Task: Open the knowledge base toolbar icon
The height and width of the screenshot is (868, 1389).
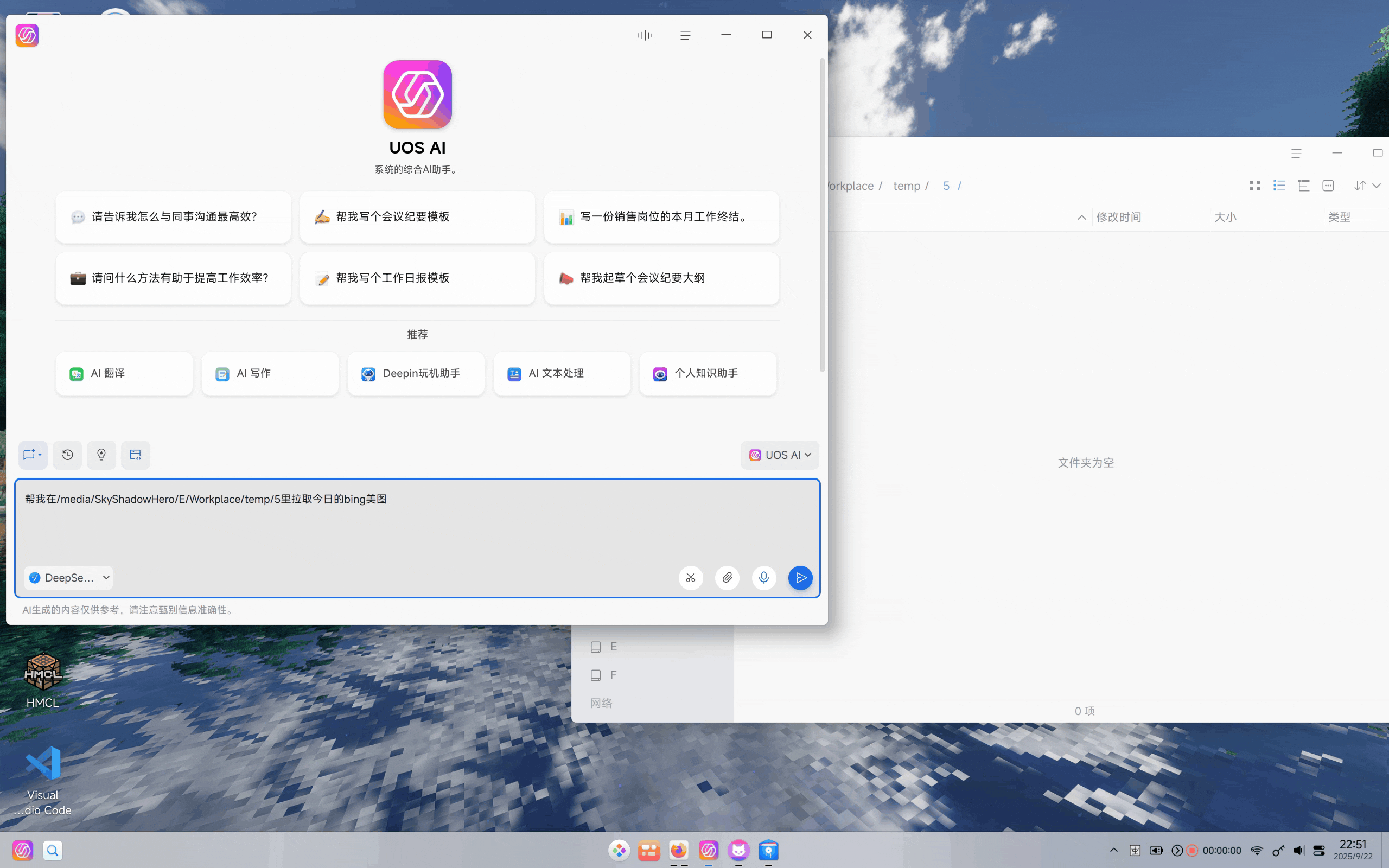Action: (x=136, y=455)
